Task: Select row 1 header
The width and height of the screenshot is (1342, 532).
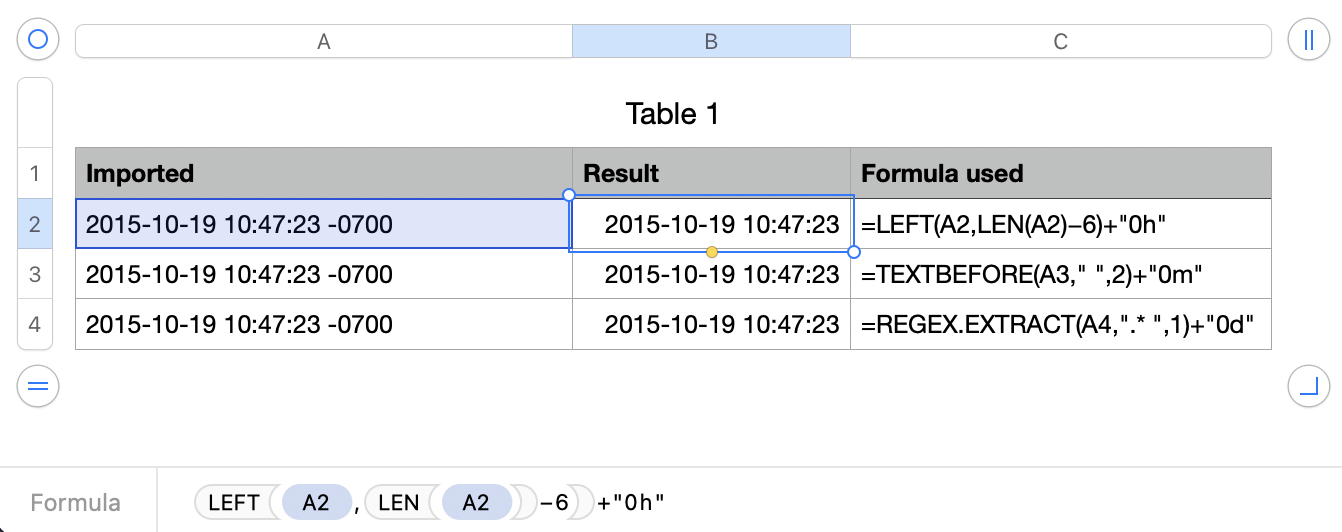Action: 35,173
